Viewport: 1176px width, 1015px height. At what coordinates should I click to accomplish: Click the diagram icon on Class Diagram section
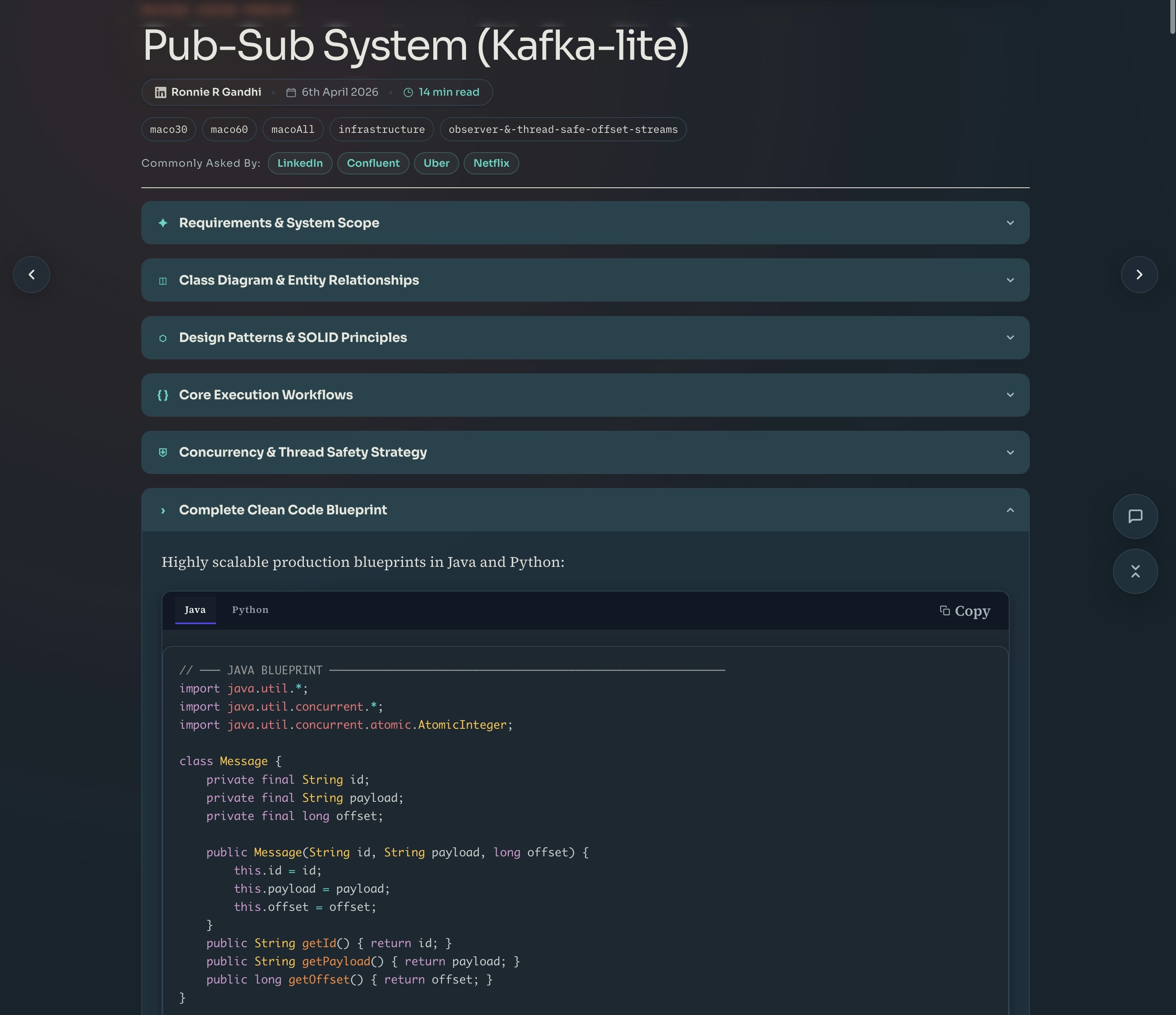[x=163, y=281]
